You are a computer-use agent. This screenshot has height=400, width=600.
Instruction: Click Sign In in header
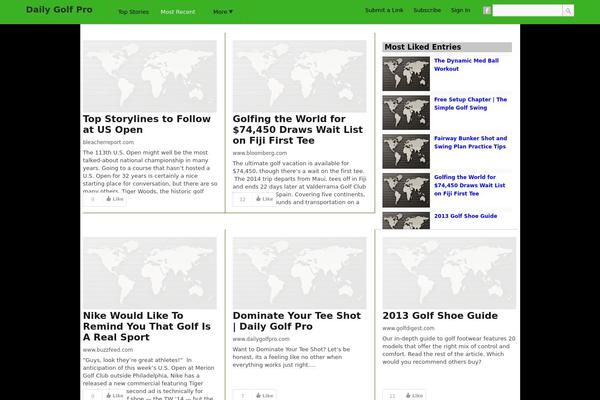460,10
